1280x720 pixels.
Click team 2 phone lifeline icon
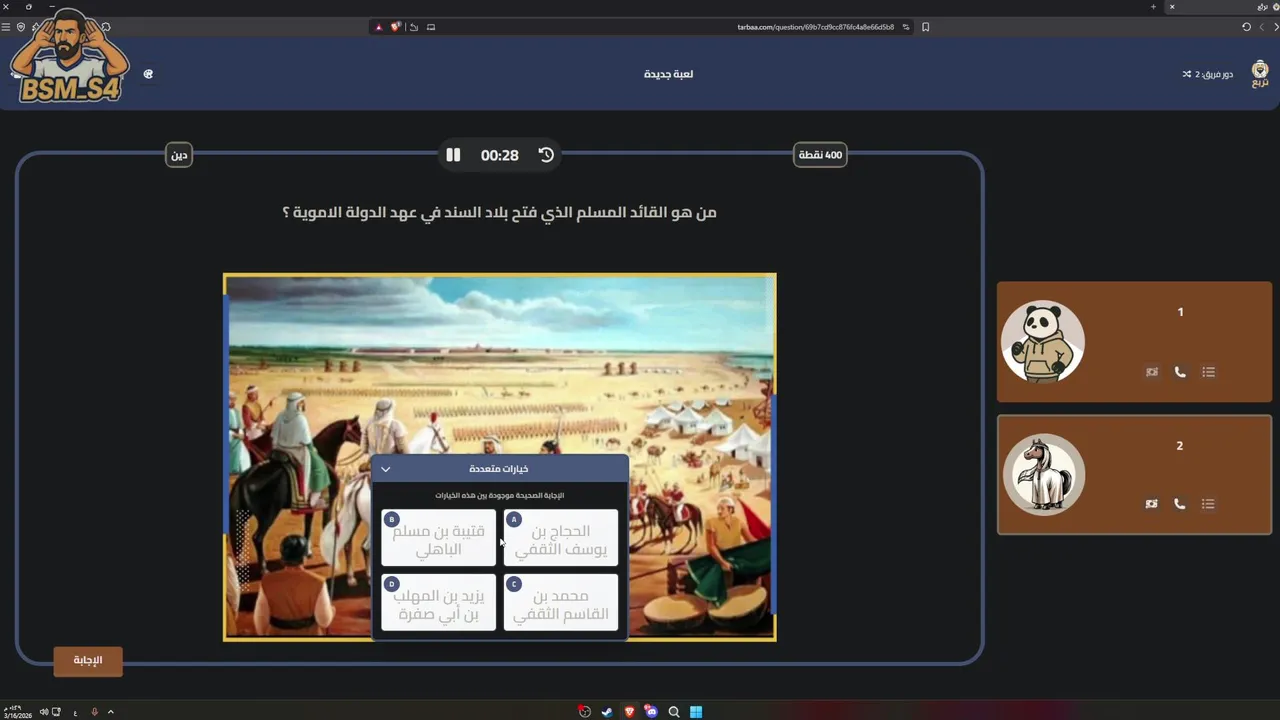[1180, 504]
